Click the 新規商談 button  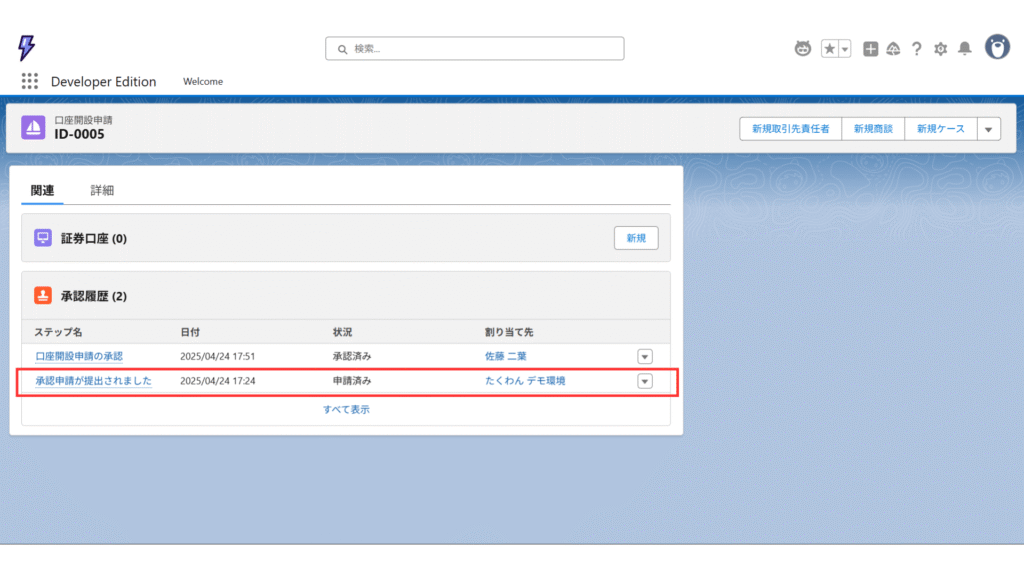[x=873, y=129]
